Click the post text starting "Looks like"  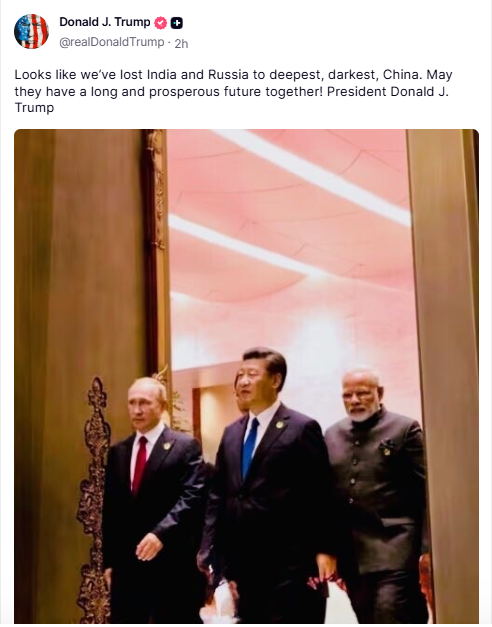234,91
